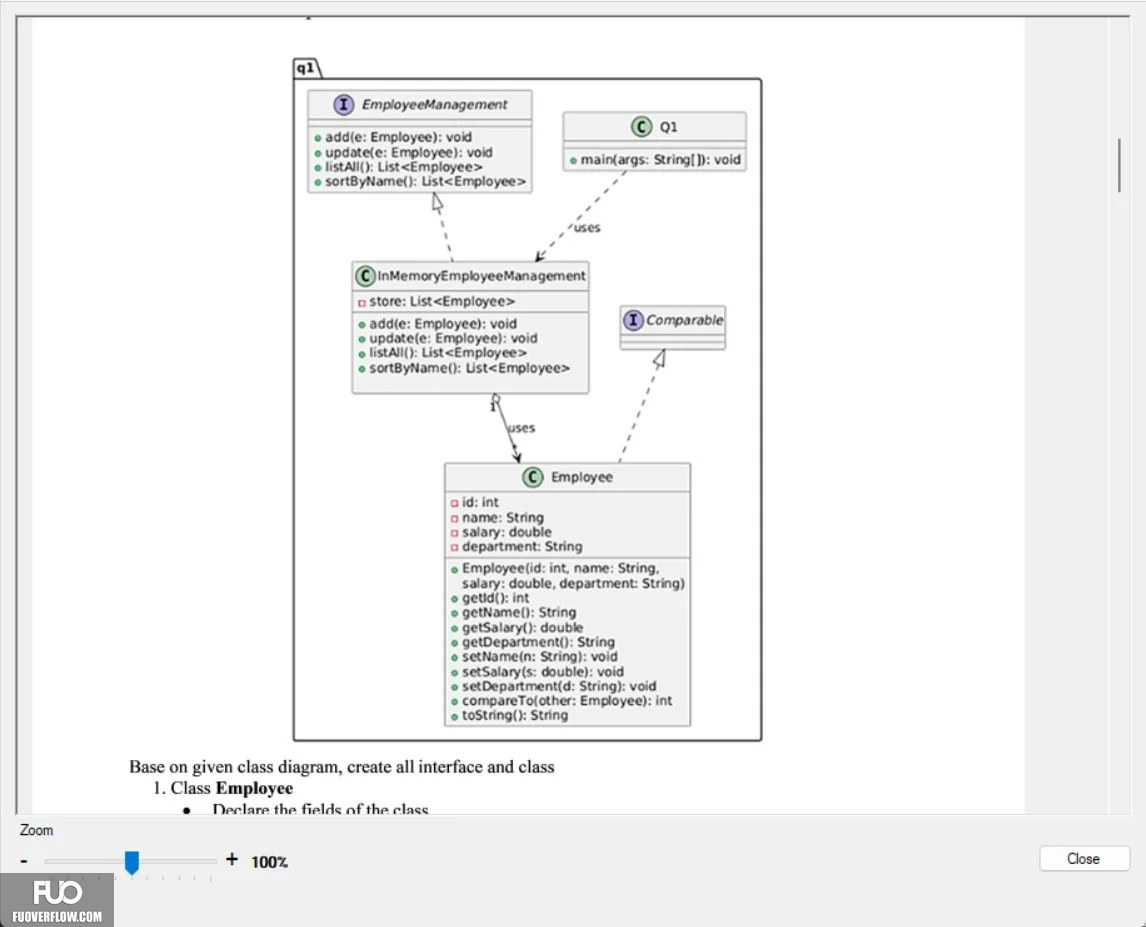Click the minus zoom-out icon
The height and width of the screenshot is (927, 1146).
[x=24, y=861]
